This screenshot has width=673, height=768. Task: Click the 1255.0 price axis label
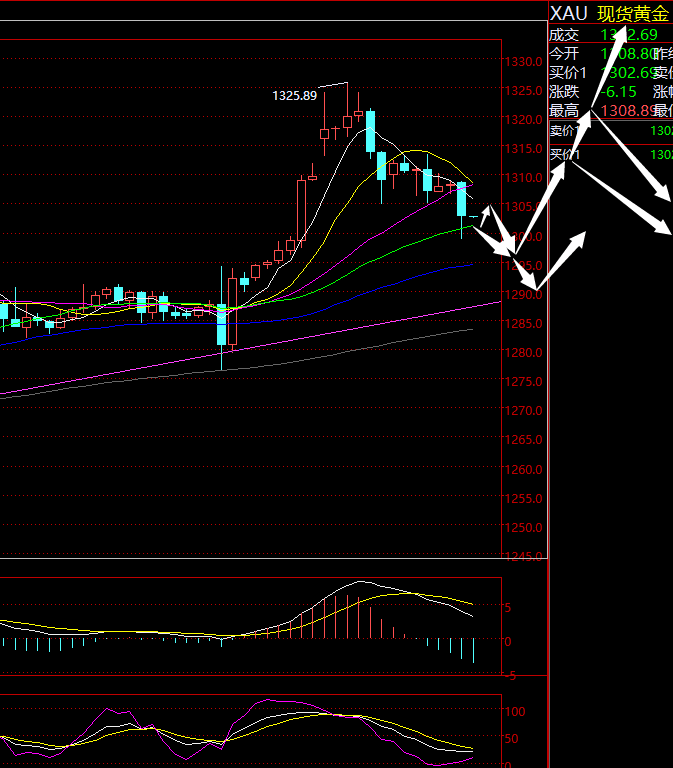[524, 498]
